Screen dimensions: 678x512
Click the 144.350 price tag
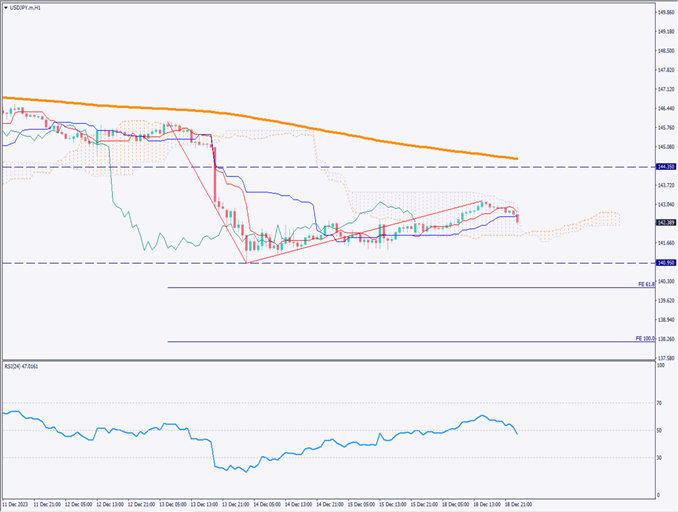[x=664, y=167]
